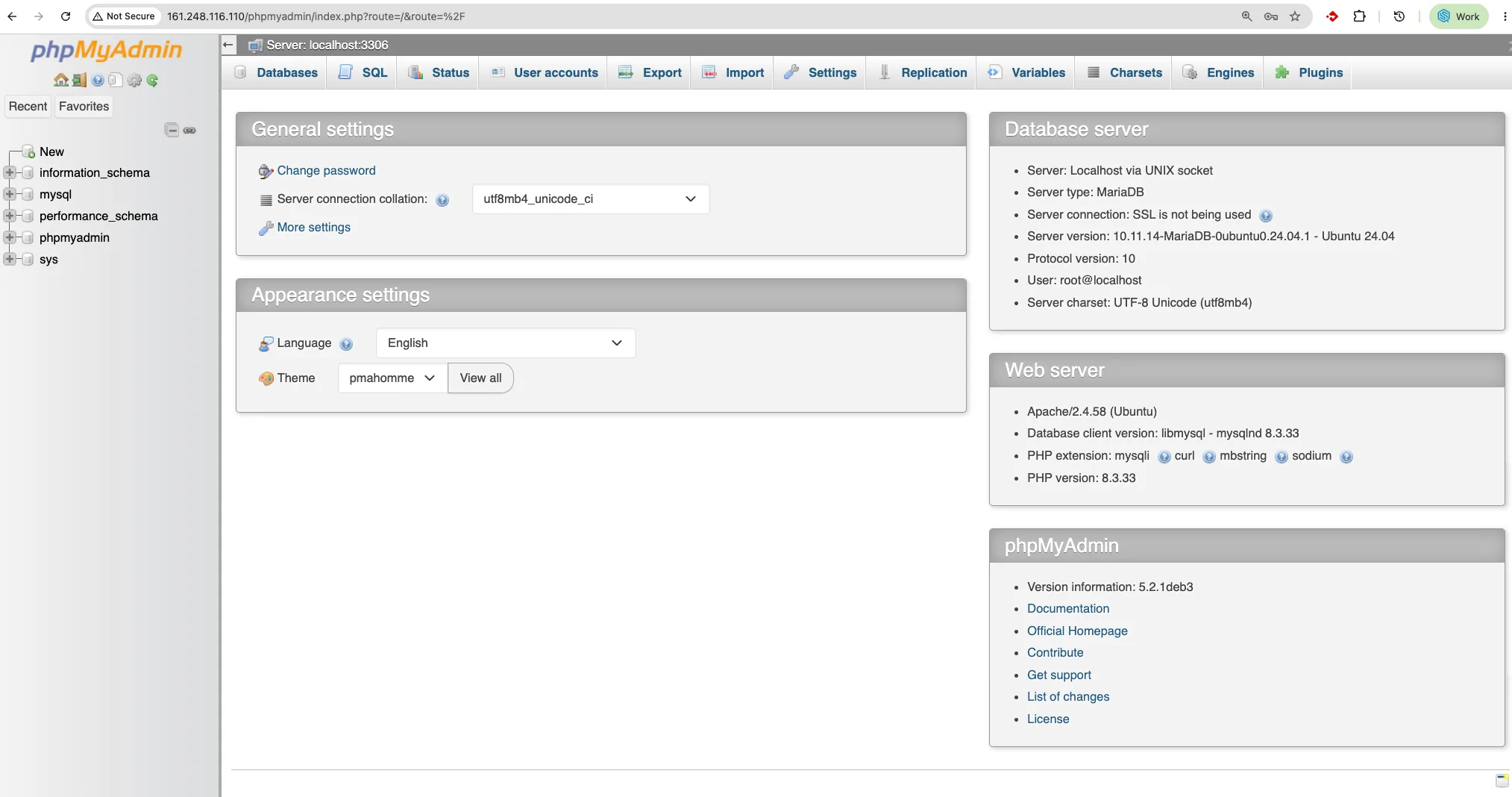Open the Work profile chip in browser toolbar
Viewport: 1512px width, 797px height.
tap(1459, 16)
